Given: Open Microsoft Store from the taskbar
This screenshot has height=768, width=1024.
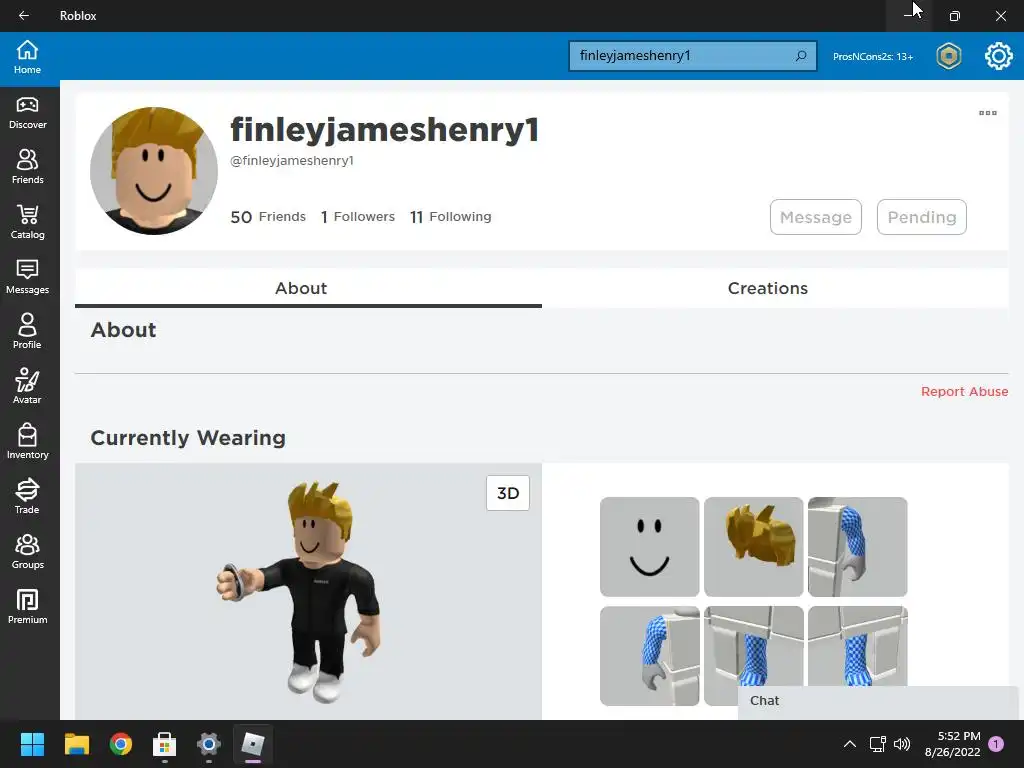Looking at the screenshot, I should (x=165, y=744).
